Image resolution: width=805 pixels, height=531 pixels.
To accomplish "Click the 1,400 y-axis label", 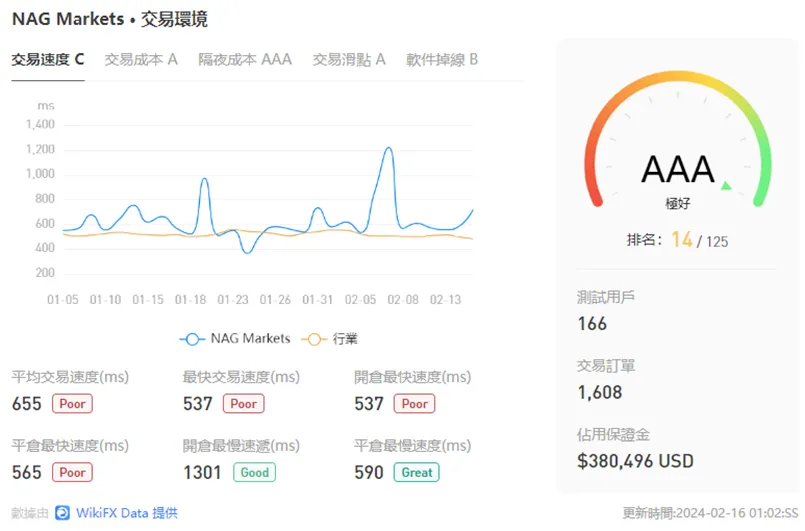I will pyautogui.click(x=40, y=124).
